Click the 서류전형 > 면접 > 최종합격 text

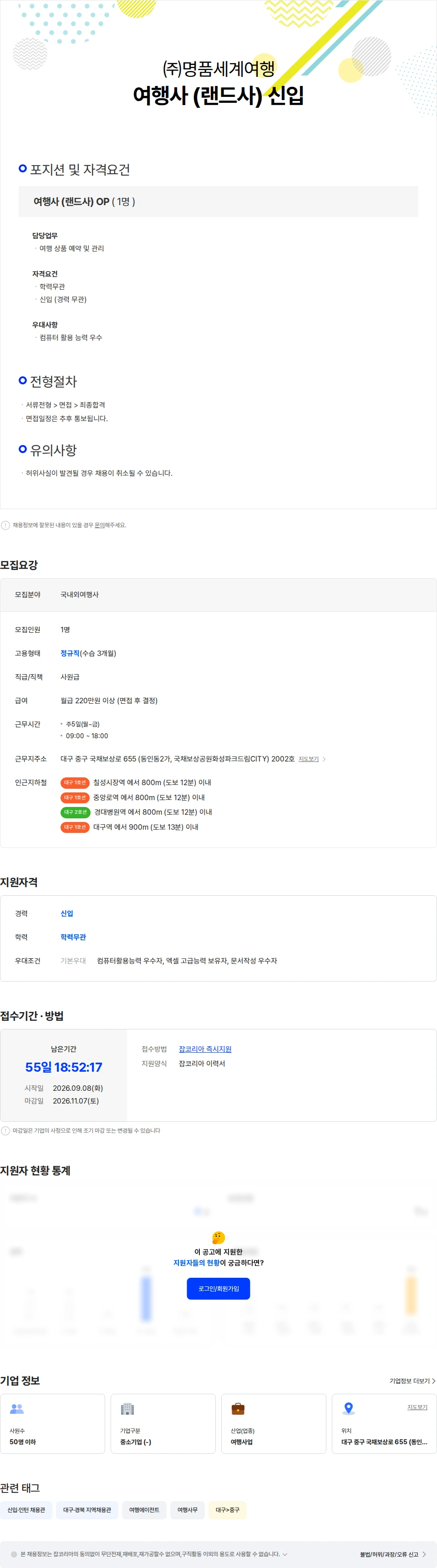coord(65,405)
